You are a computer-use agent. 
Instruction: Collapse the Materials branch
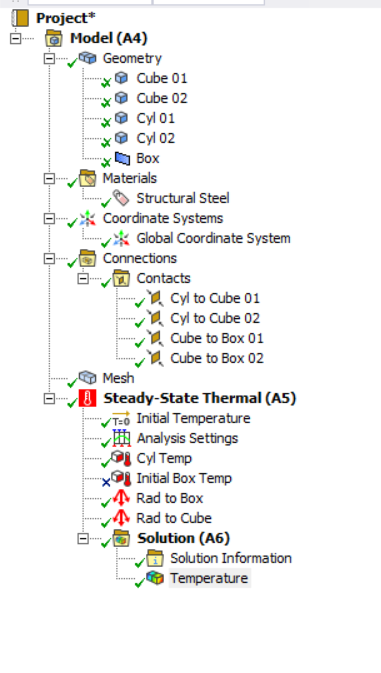[49, 178]
